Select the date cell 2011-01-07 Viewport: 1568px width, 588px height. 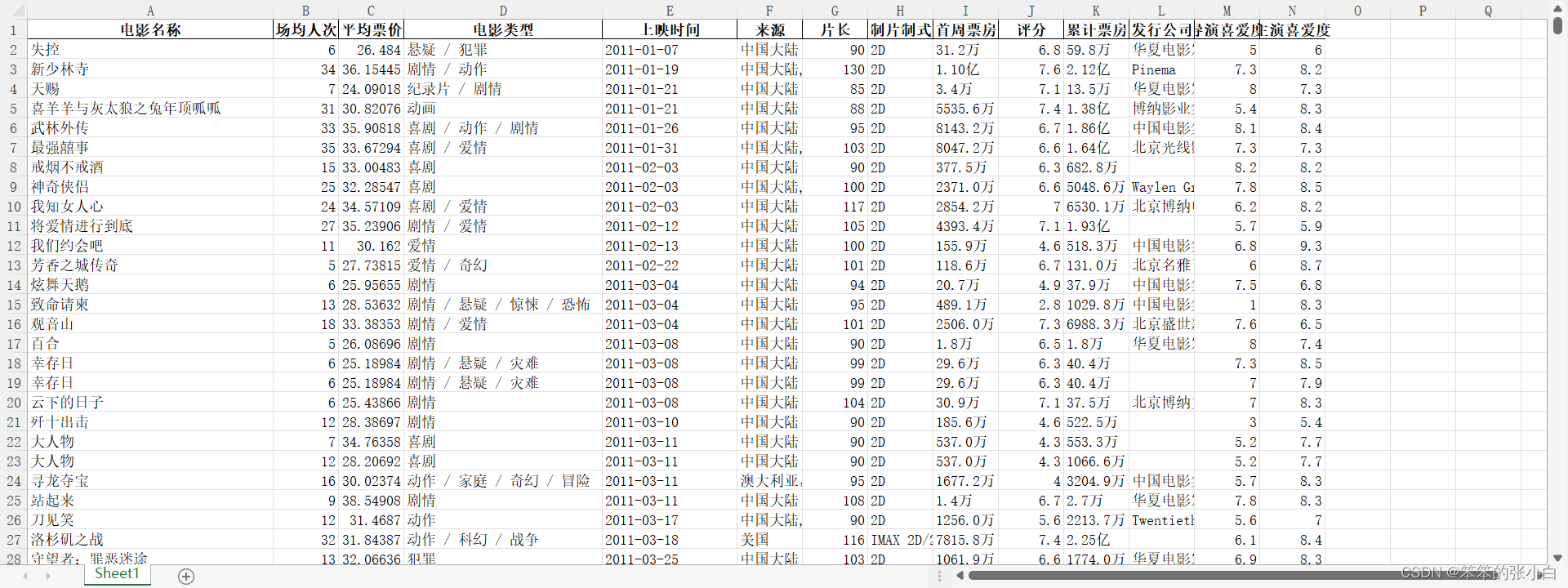click(x=670, y=50)
